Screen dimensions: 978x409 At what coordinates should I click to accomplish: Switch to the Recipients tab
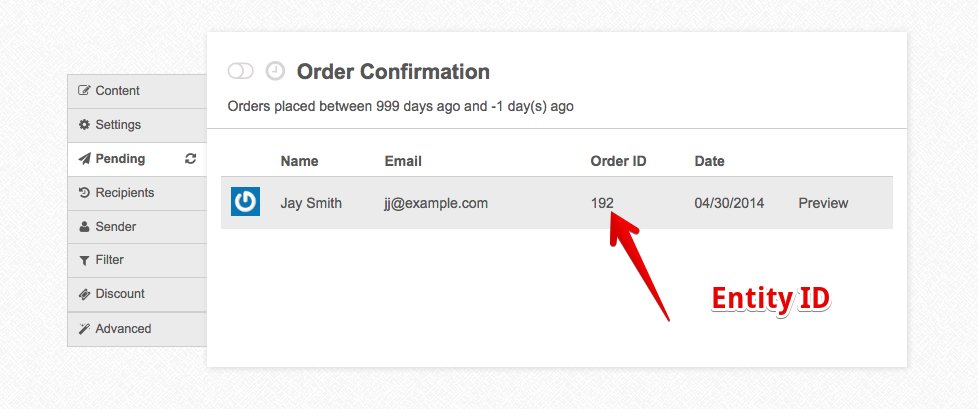tap(124, 193)
